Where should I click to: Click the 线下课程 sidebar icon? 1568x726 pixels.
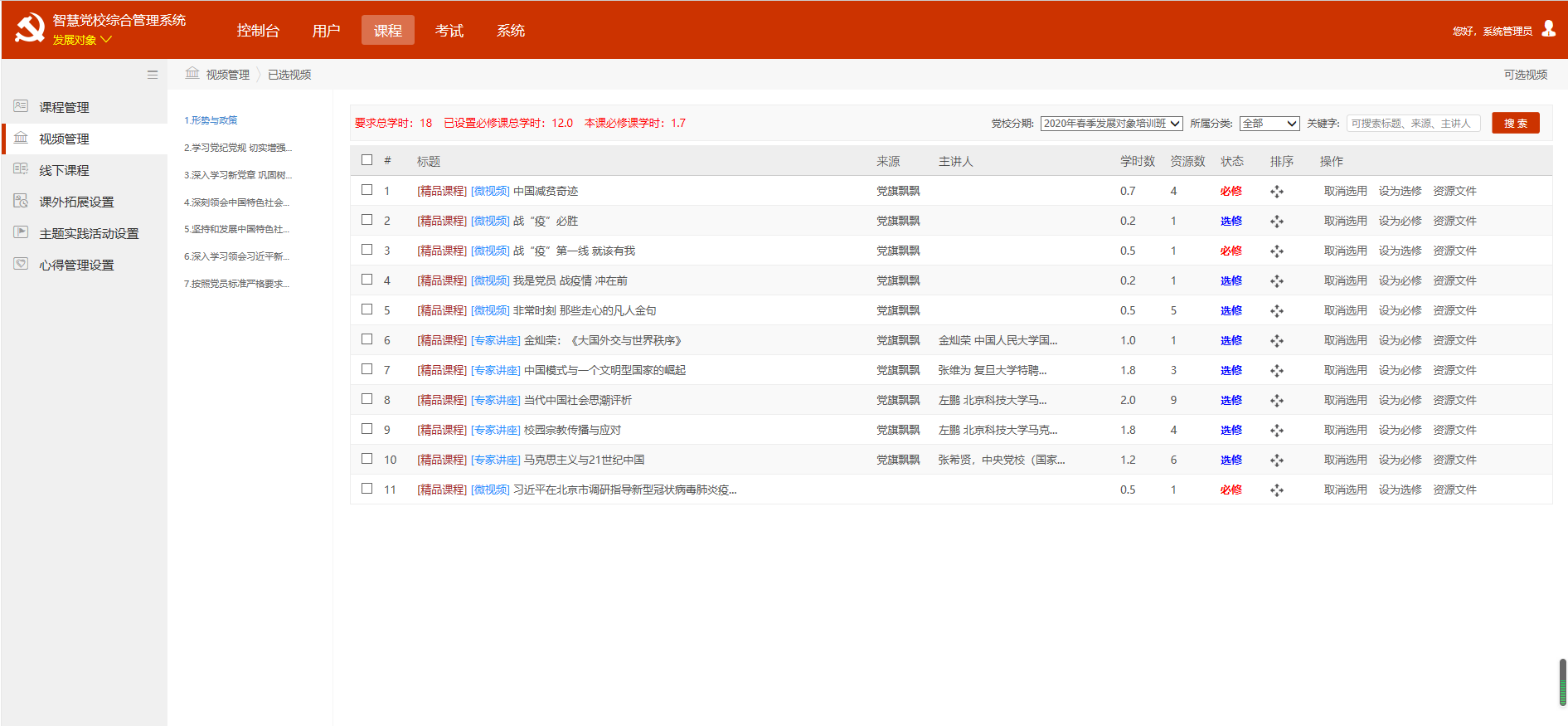tap(21, 169)
